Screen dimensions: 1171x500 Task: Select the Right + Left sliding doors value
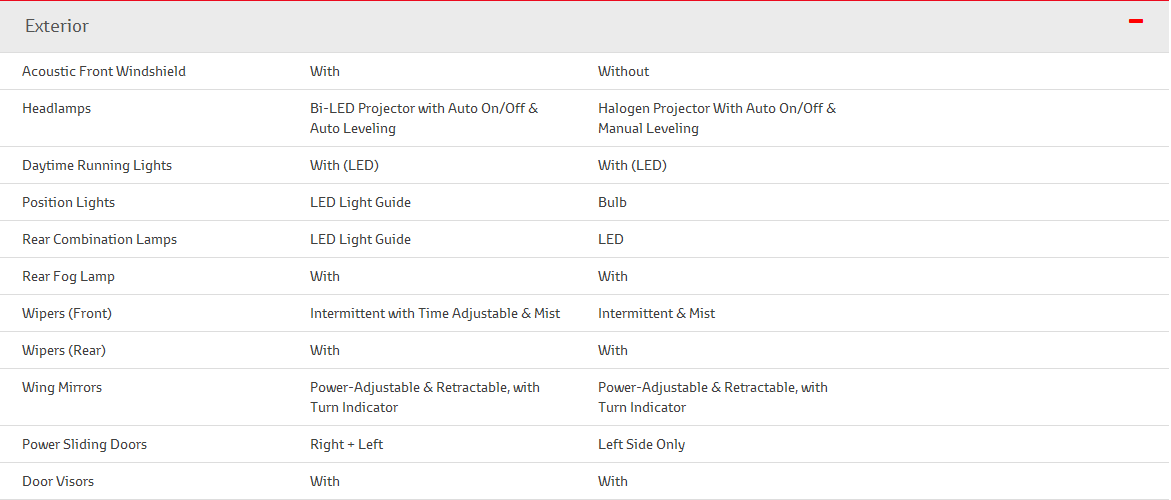tap(347, 445)
